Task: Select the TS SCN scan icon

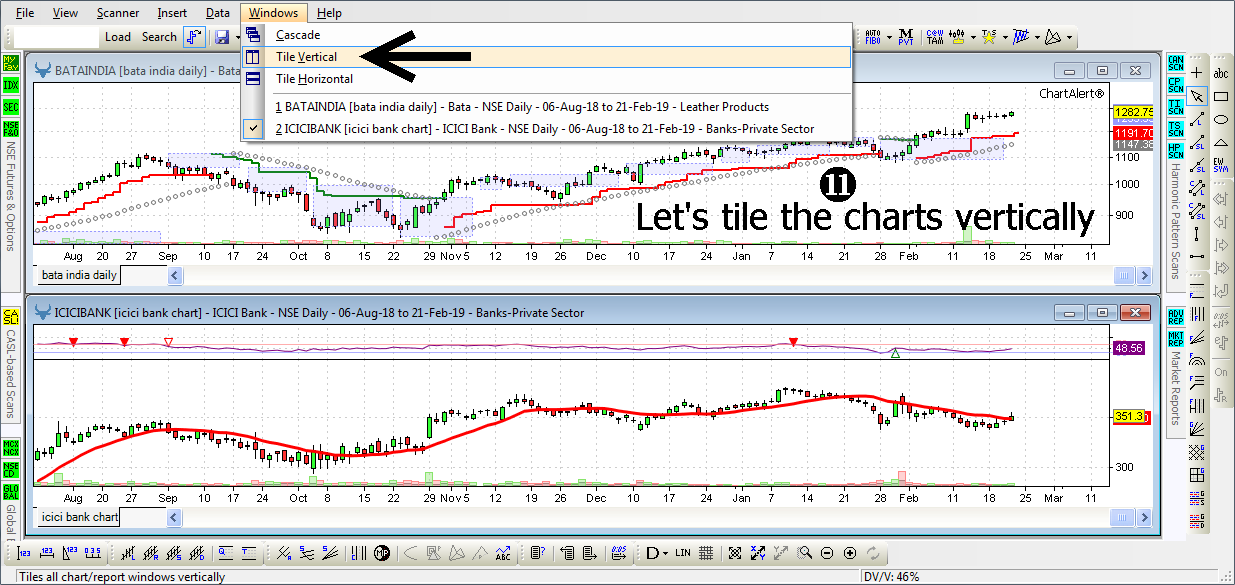Action: (x=1175, y=129)
